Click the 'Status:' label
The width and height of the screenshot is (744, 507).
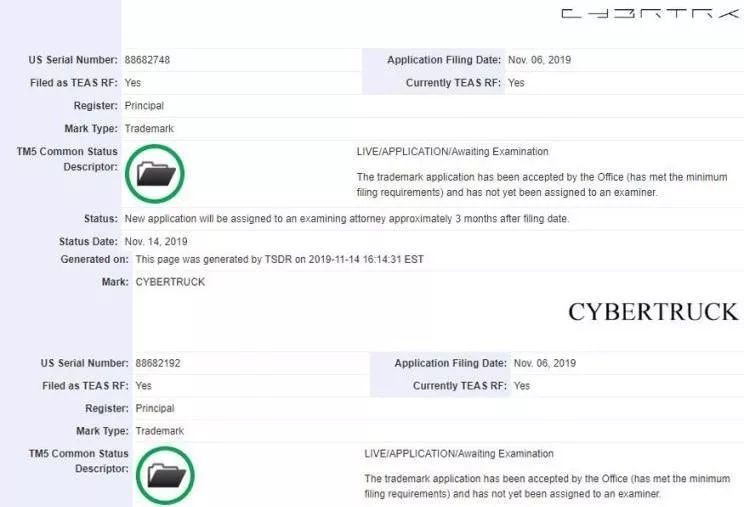(x=101, y=219)
